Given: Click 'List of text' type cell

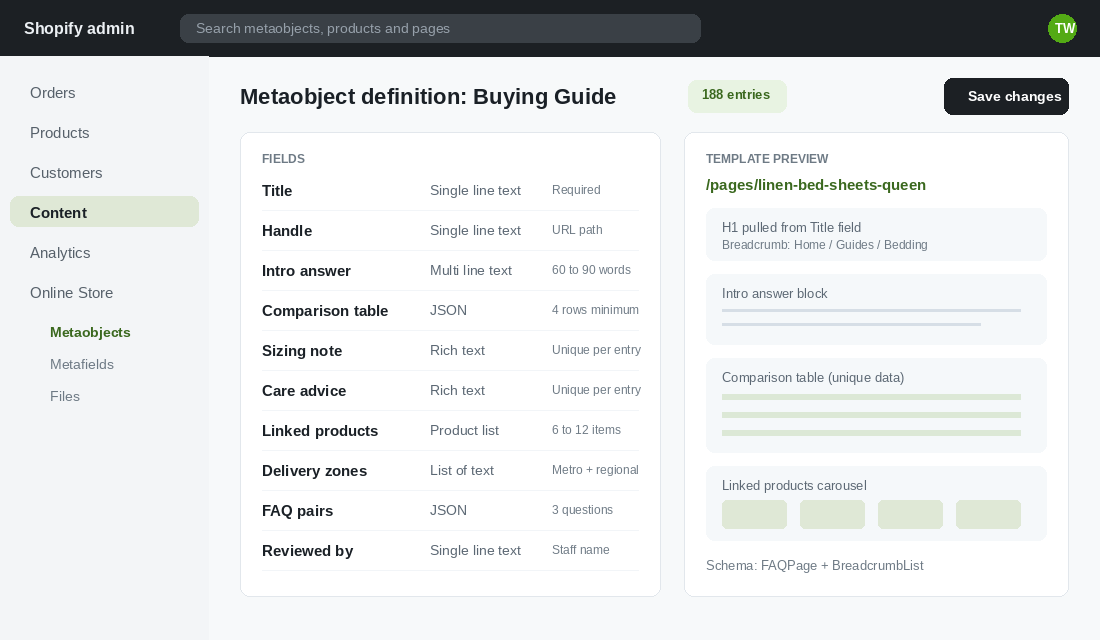Looking at the screenshot, I should tap(462, 470).
